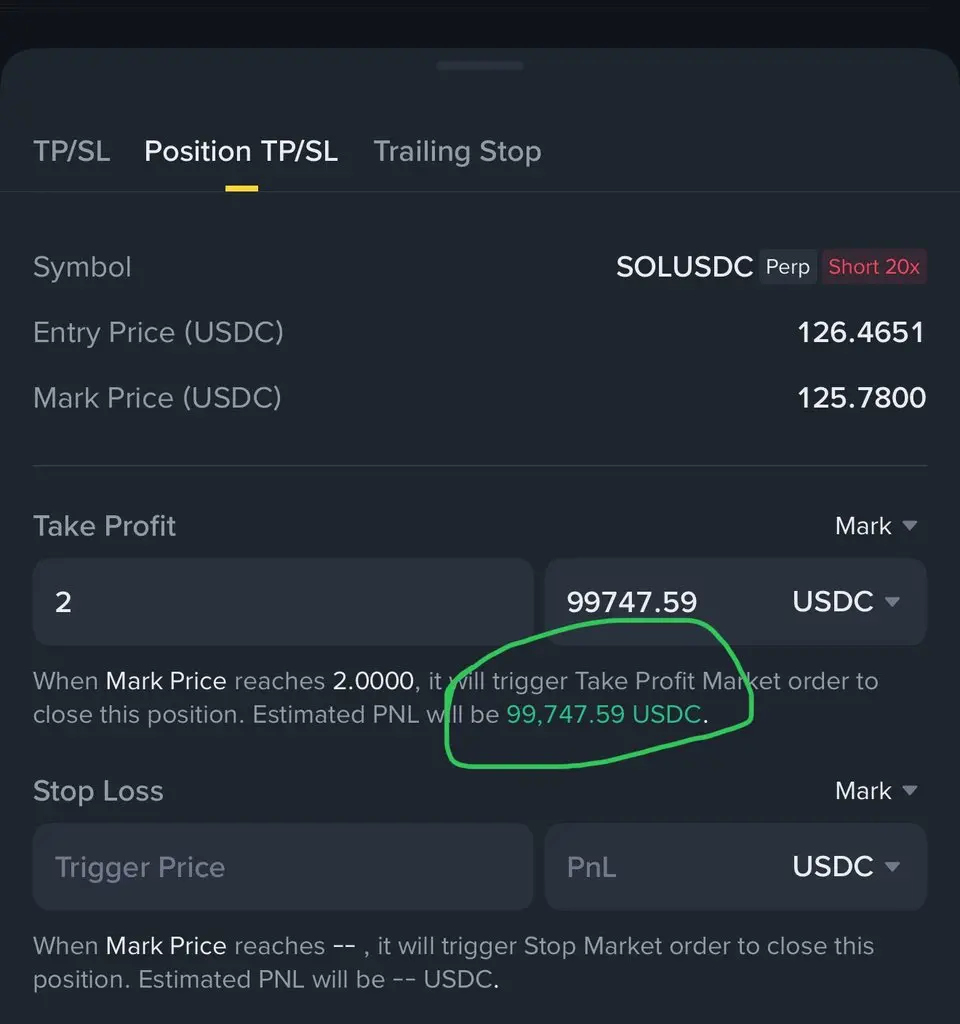Tap the red Short 20x badge
The image size is (960, 1024).
point(874,267)
